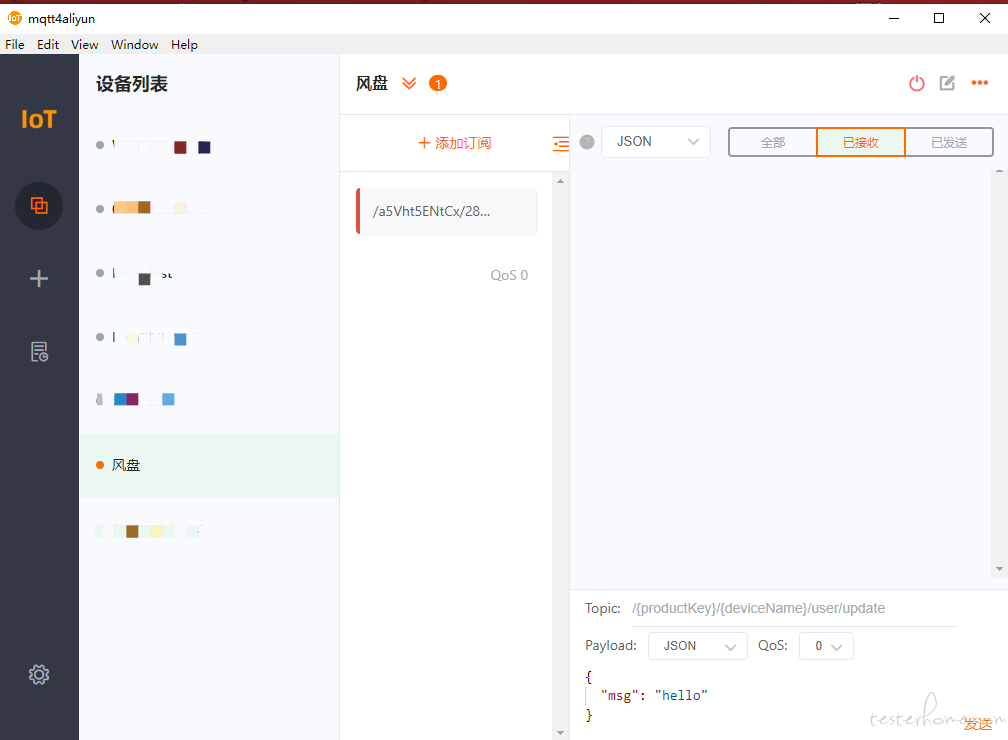Click the 设备列表 heading

pyautogui.click(x=132, y=84)
